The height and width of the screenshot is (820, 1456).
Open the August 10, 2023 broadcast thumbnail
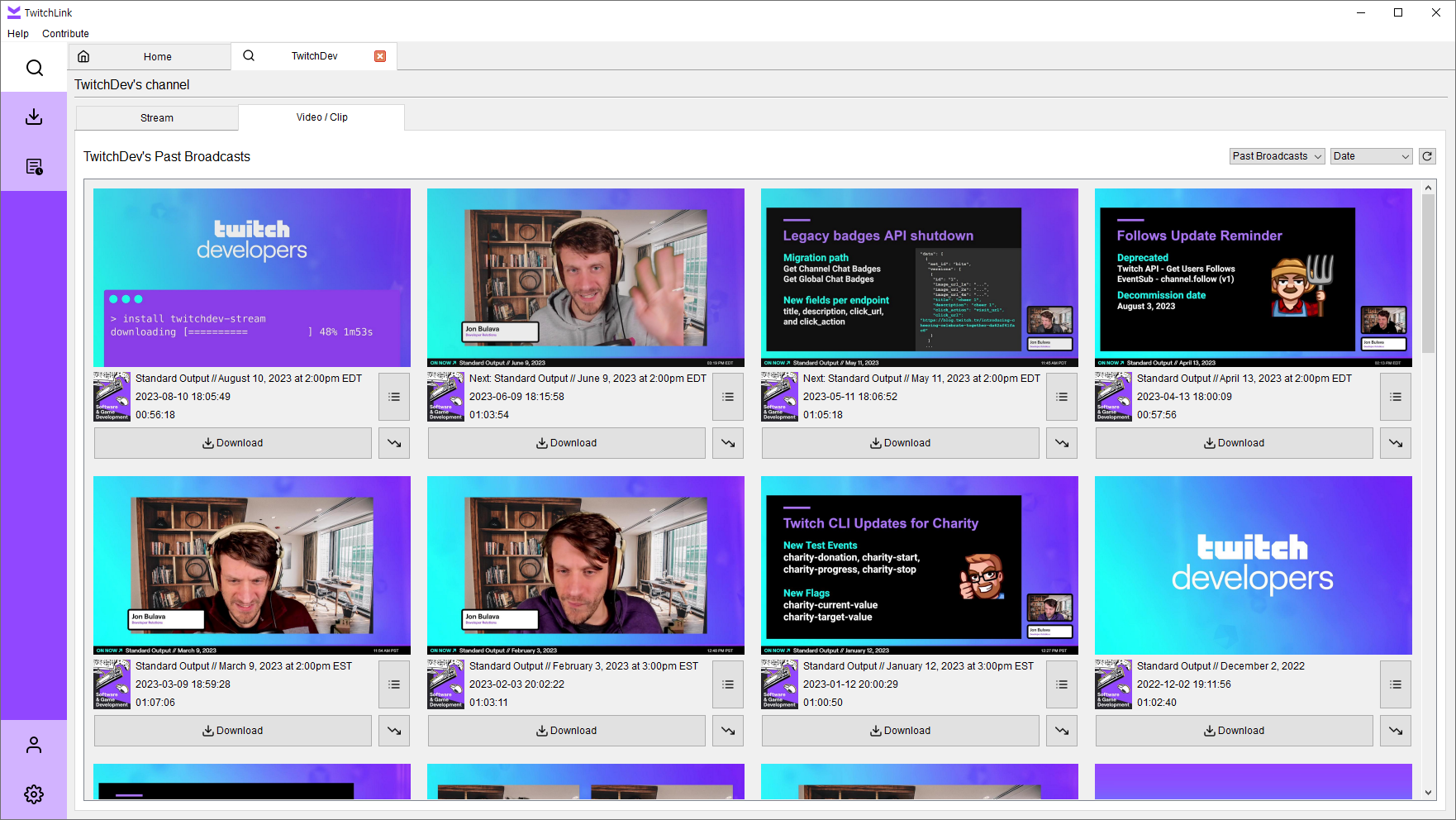tap(252, 278)
